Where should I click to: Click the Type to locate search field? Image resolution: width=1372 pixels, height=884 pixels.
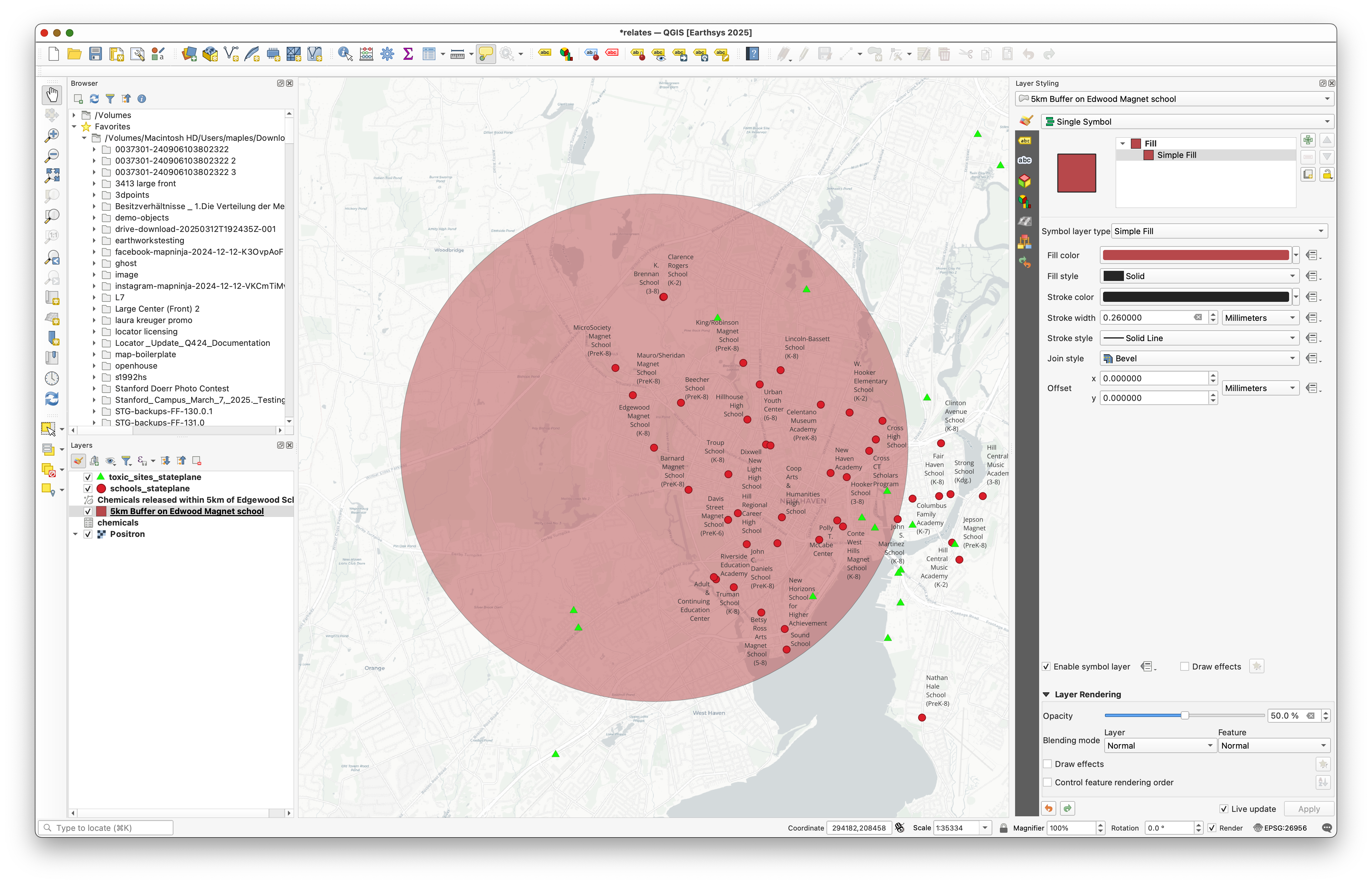click(x=106, y=828)
